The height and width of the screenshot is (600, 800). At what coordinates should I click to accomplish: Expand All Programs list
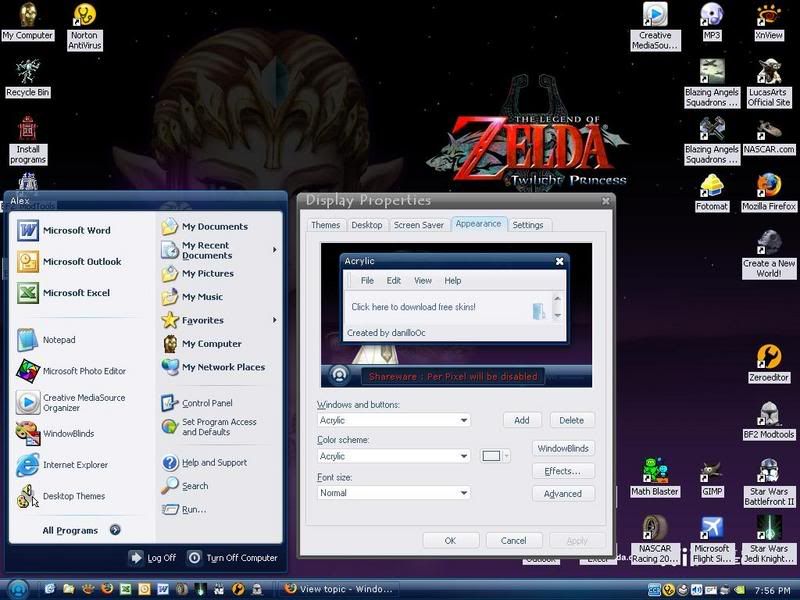pos(81,530)
